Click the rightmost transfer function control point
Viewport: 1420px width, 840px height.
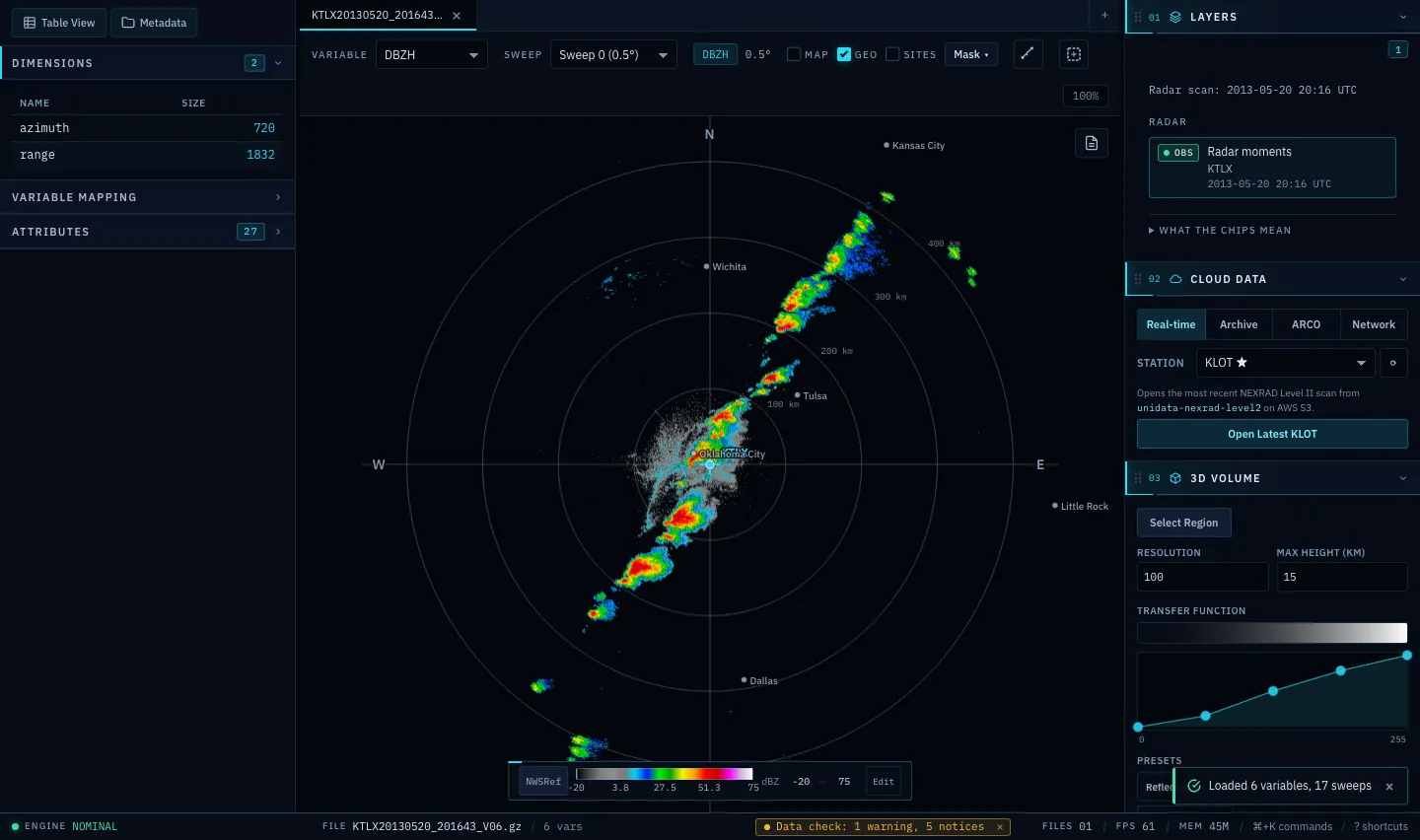pyautogui.click(x=1407, y=656)
